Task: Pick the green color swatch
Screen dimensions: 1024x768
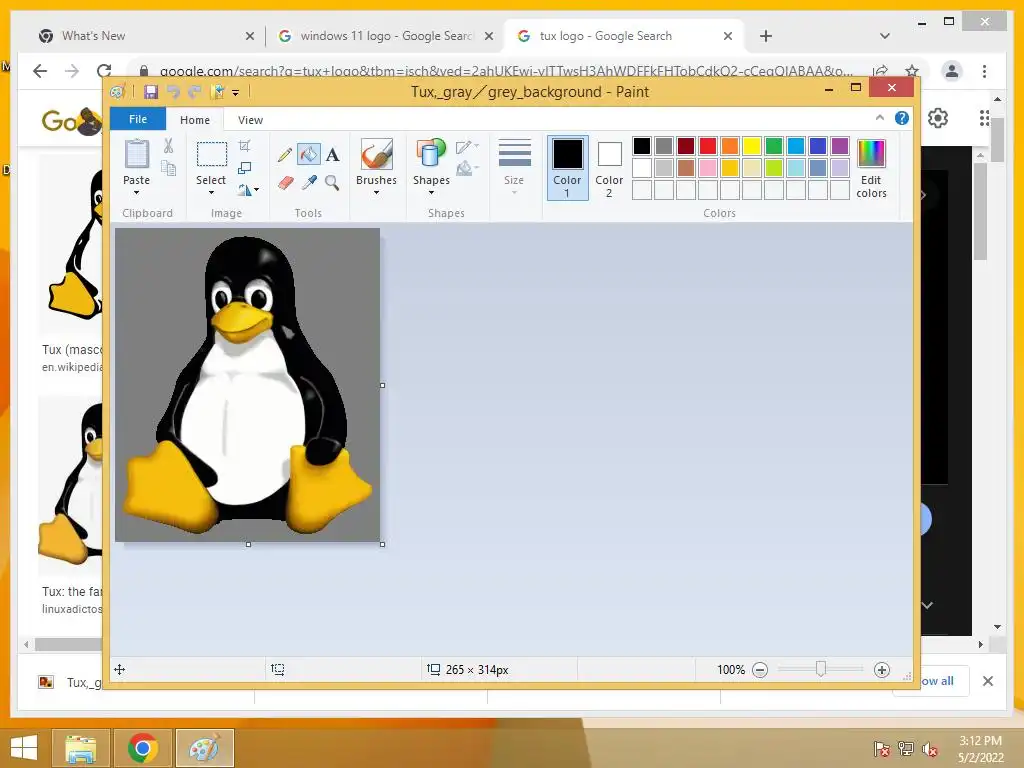Action: [x=774, y=146]
